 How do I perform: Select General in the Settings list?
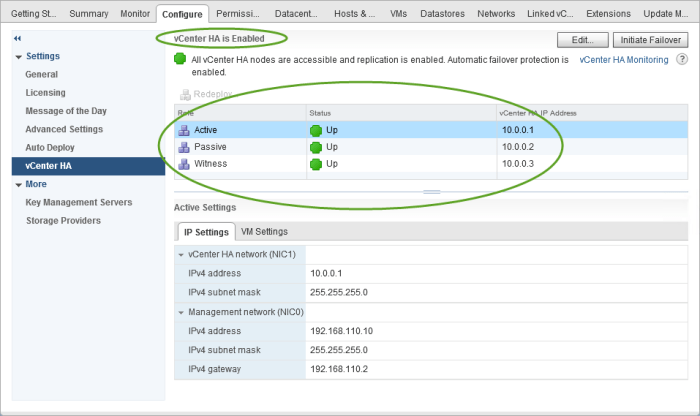42,75
